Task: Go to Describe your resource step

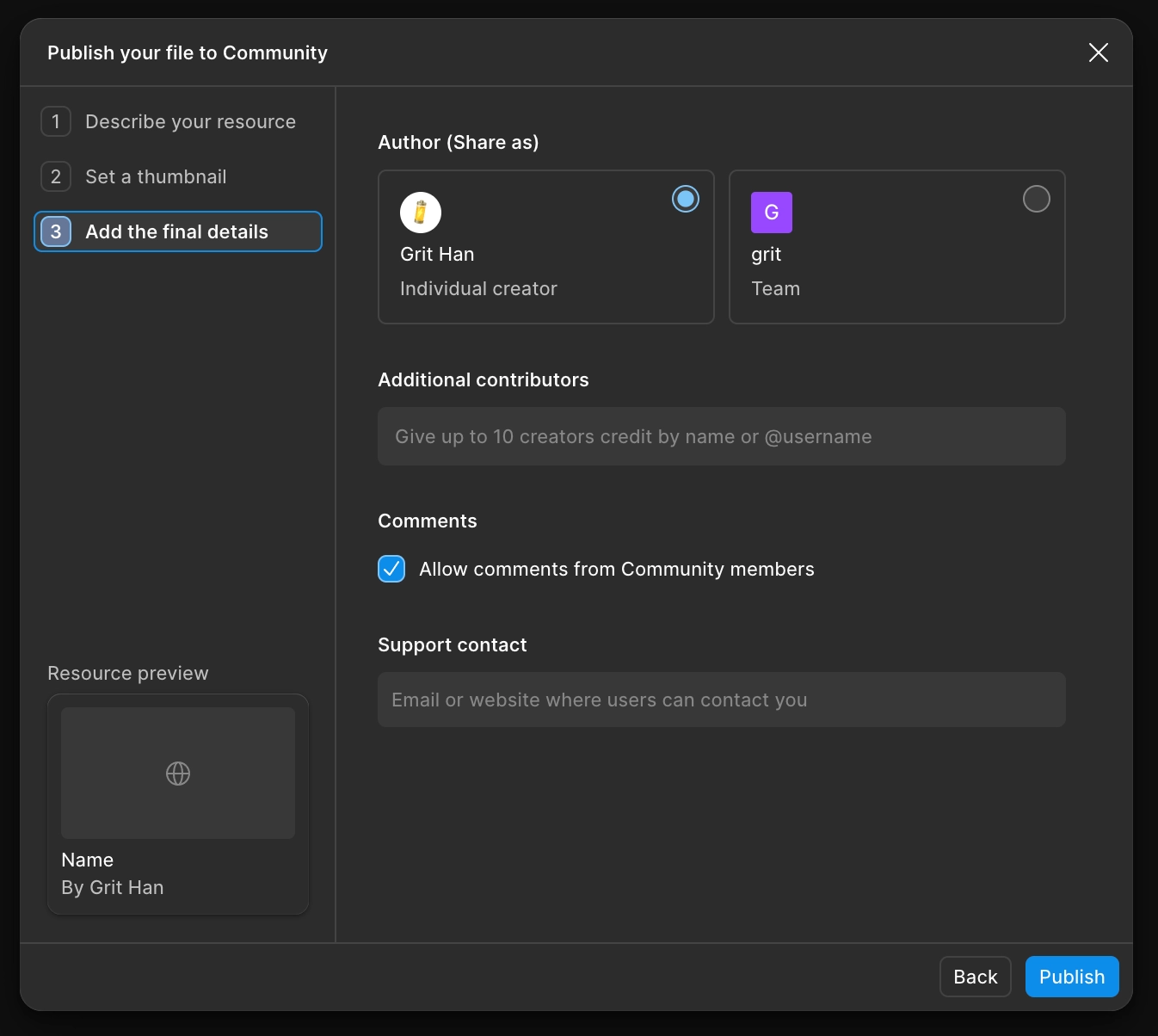Action: 190,121
